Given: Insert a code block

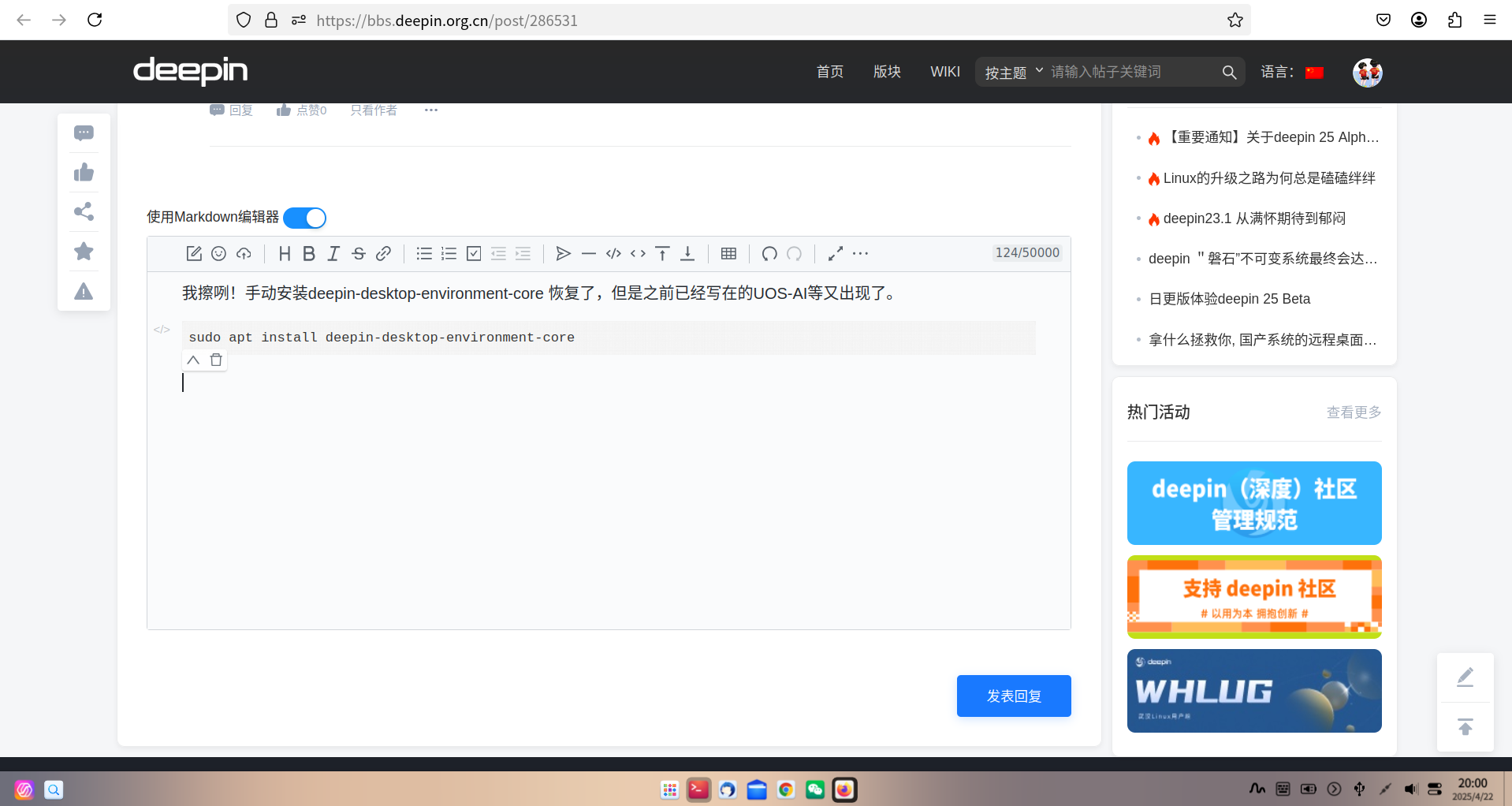Looking at the screenshot, I should 613,253.
